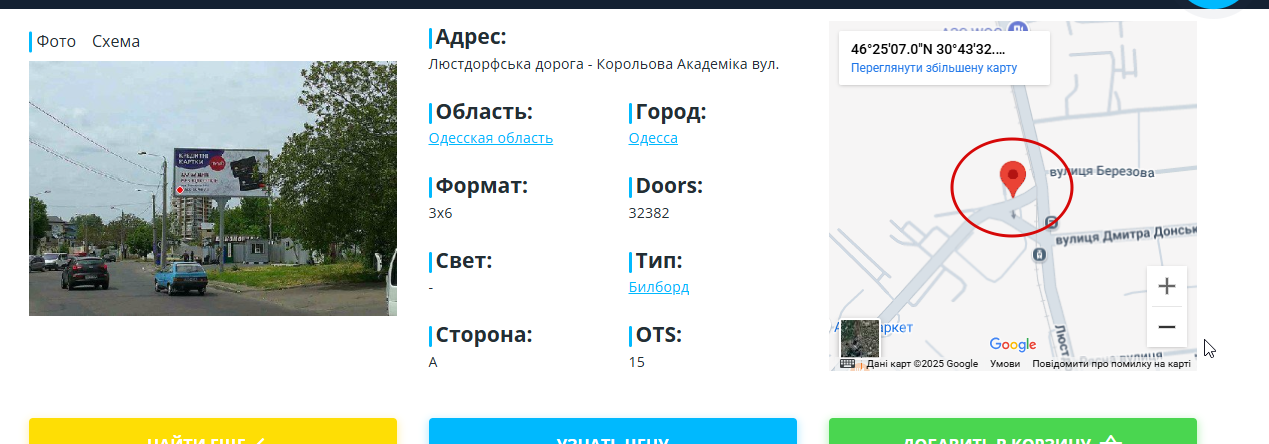Select the Doors value 32382
The width and height of the screenshot is (1269, 444).
(649, 213)
